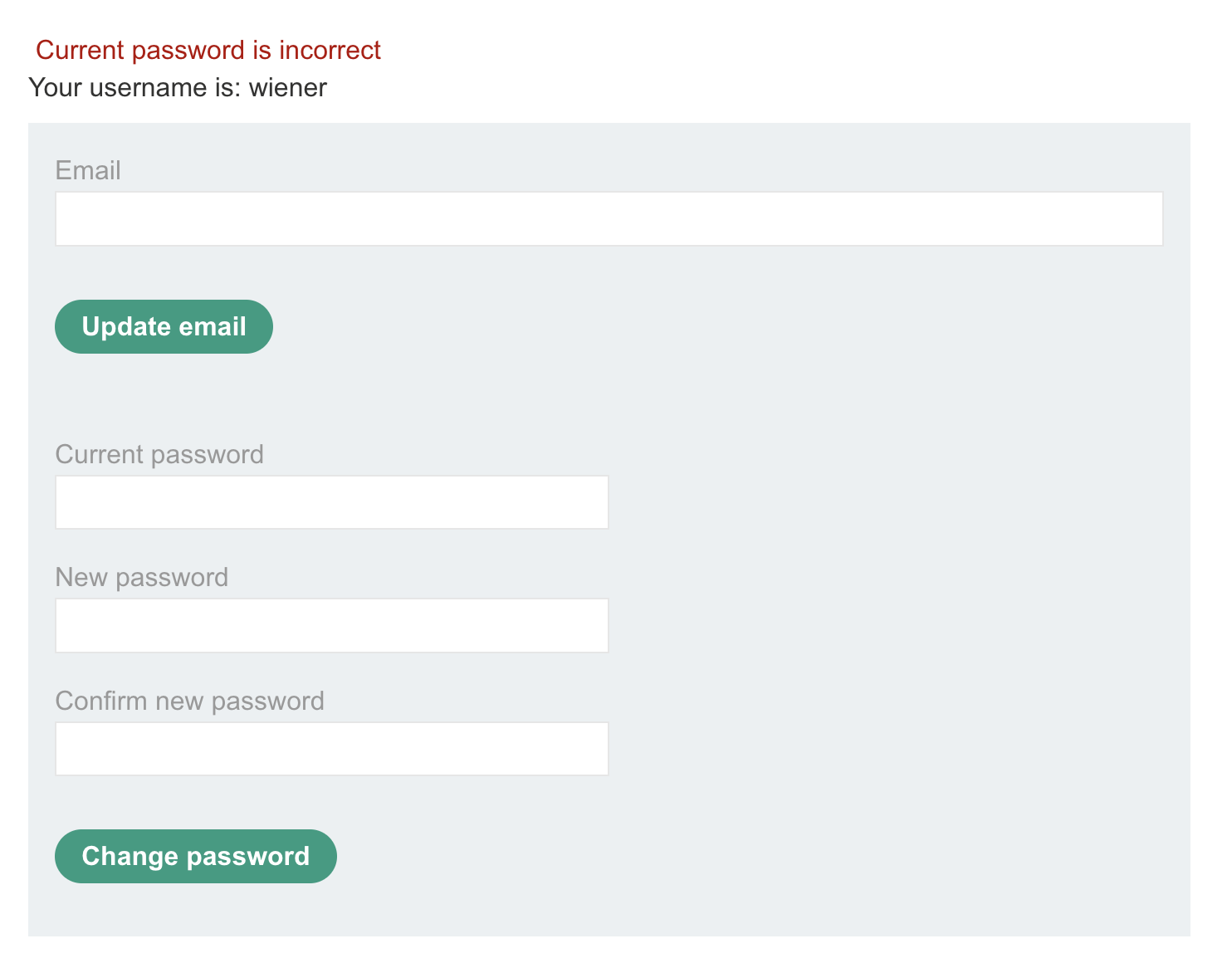
Task: Click the word 'New' in New password label
Action: pyautogui.click(x=81, y=577)
